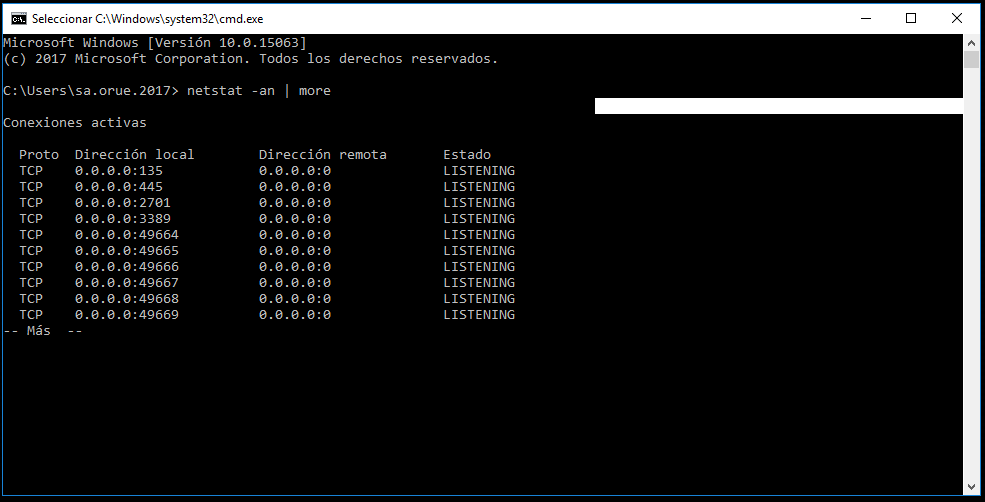Click TCP protocol in port 2701 row
The image size is (985, 502).
[x=31, y=203]
